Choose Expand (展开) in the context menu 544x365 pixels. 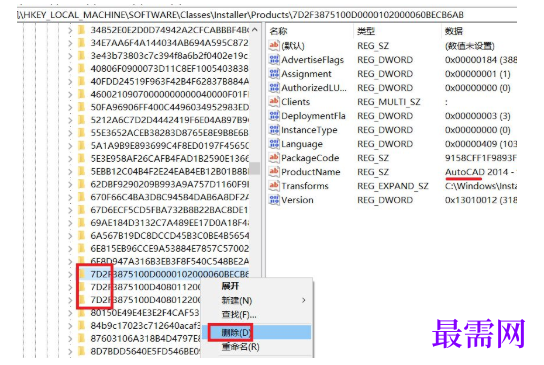tap(230, 286)
